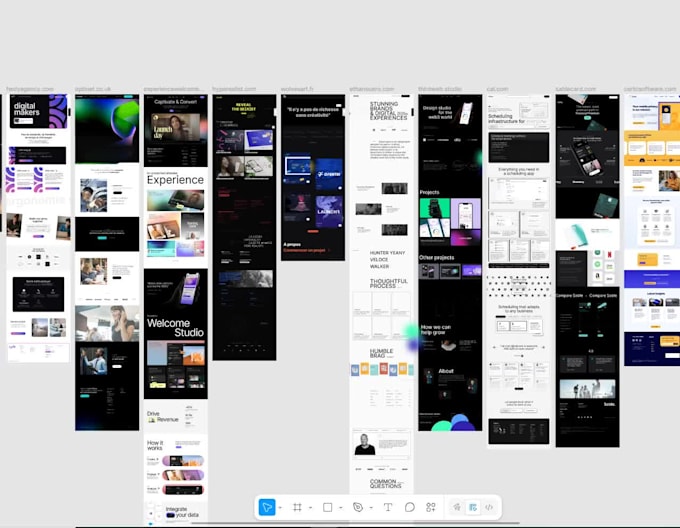
Task: Select the Move tool in the toolbar
Action: coord(267,507)
